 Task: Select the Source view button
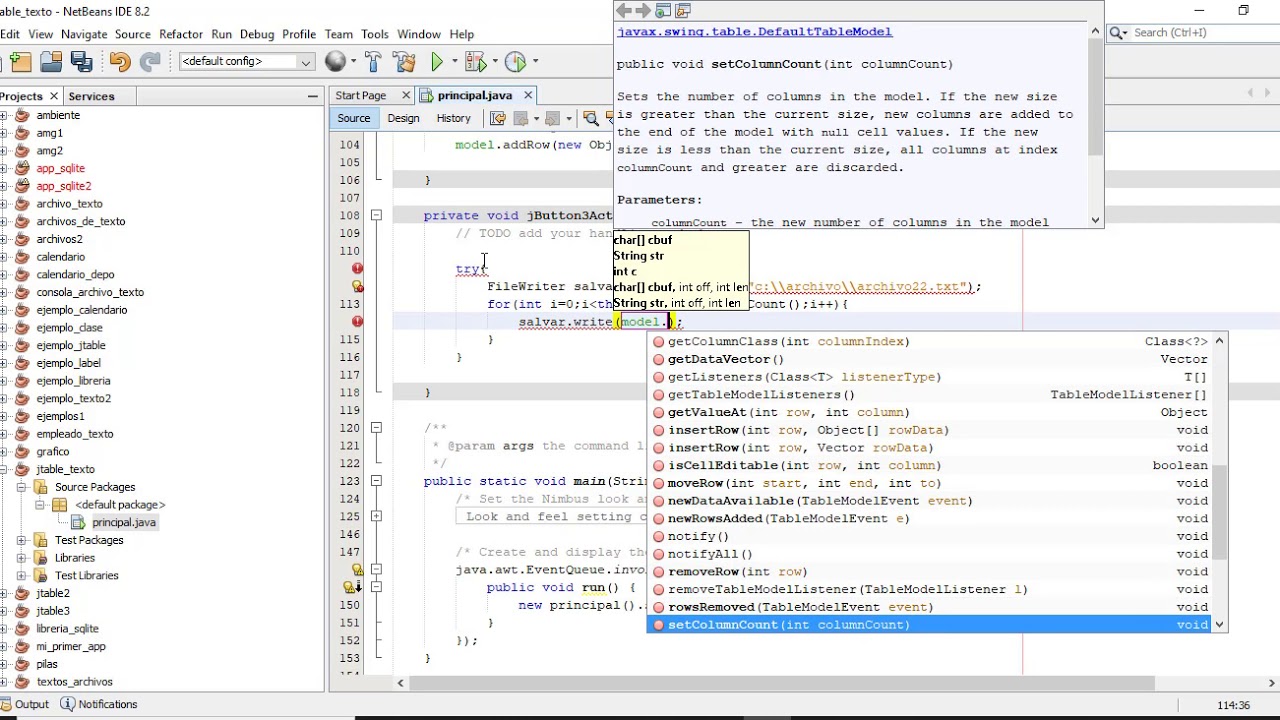[x=353, y=119]
